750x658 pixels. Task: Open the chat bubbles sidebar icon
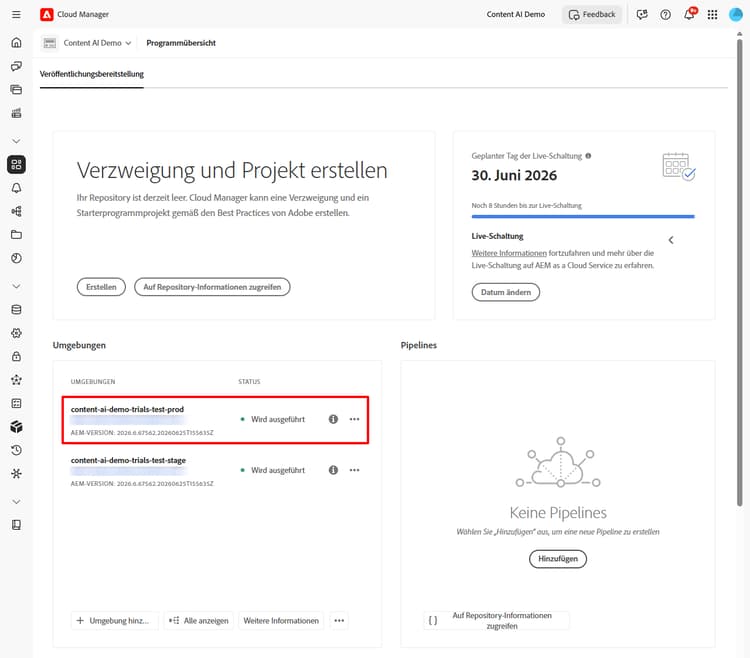pyautogui.click(x=16, y=66)
